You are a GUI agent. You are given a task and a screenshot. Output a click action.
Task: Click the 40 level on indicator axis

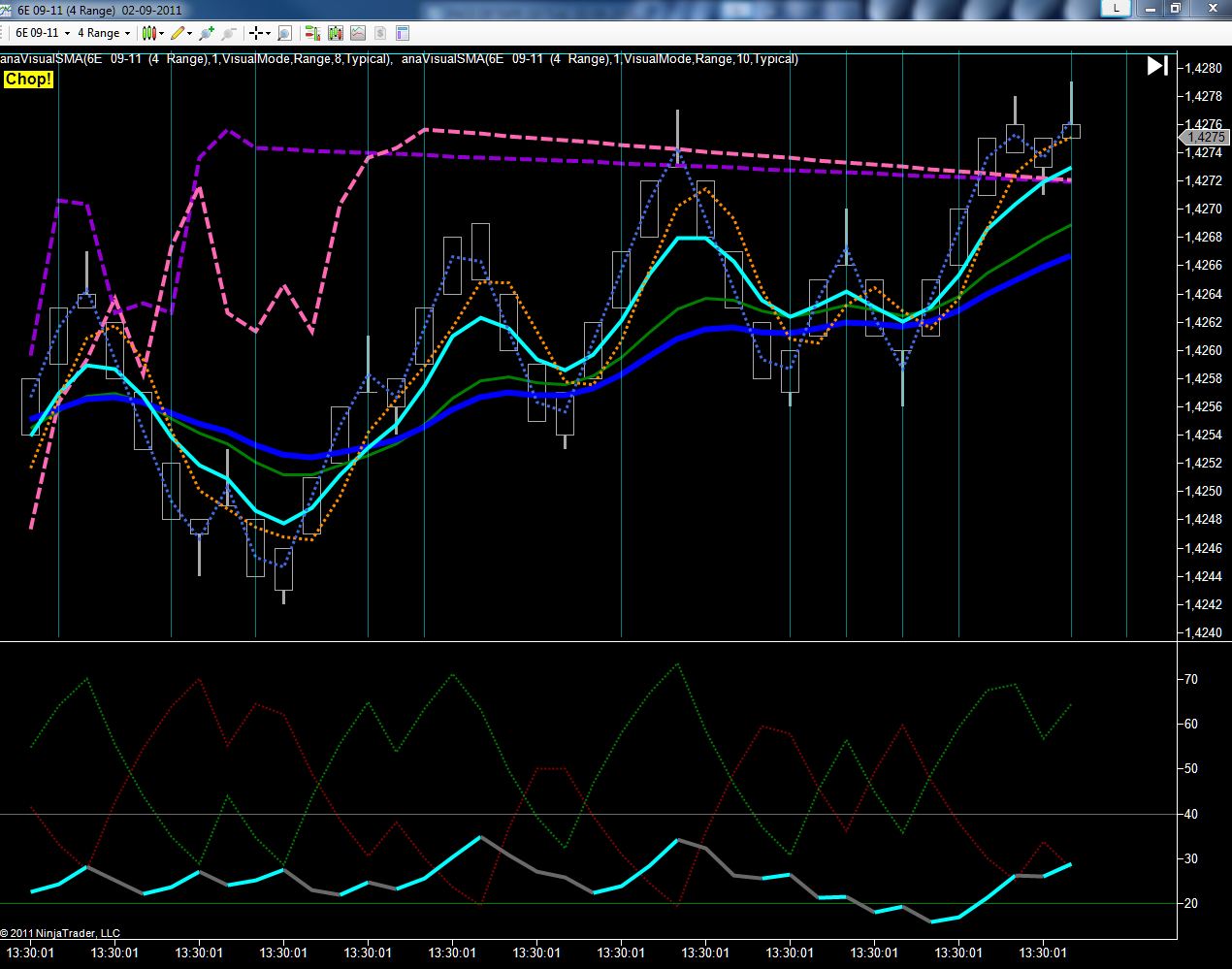pos(1190,814)
